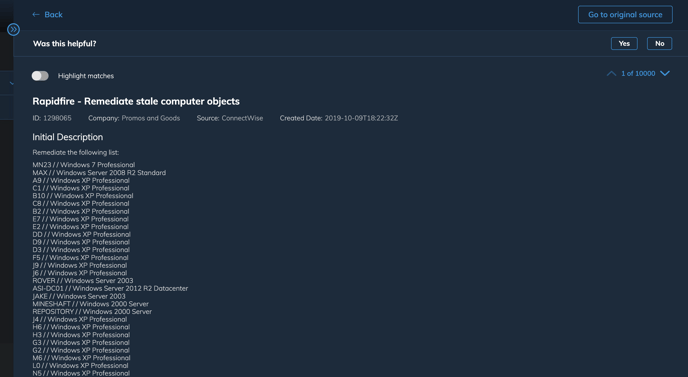Answer No to Was this helpful
Viewport: 688px width, 377px height.
[x=659, y=43]
